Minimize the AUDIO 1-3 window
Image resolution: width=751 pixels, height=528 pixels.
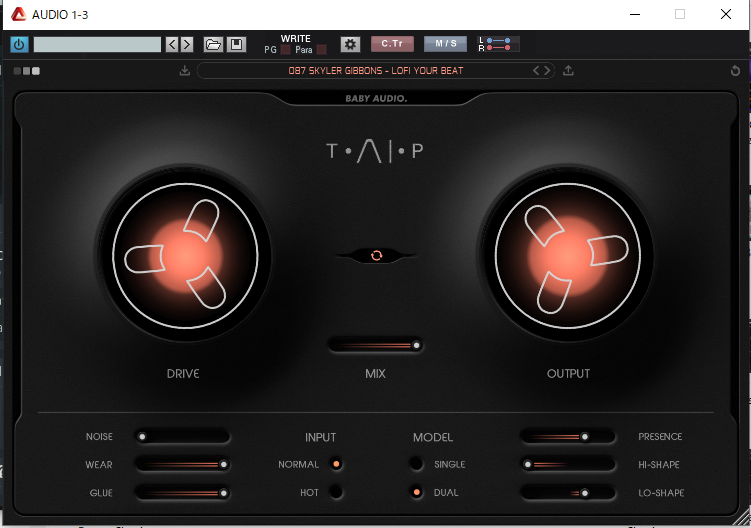point(635,14)
